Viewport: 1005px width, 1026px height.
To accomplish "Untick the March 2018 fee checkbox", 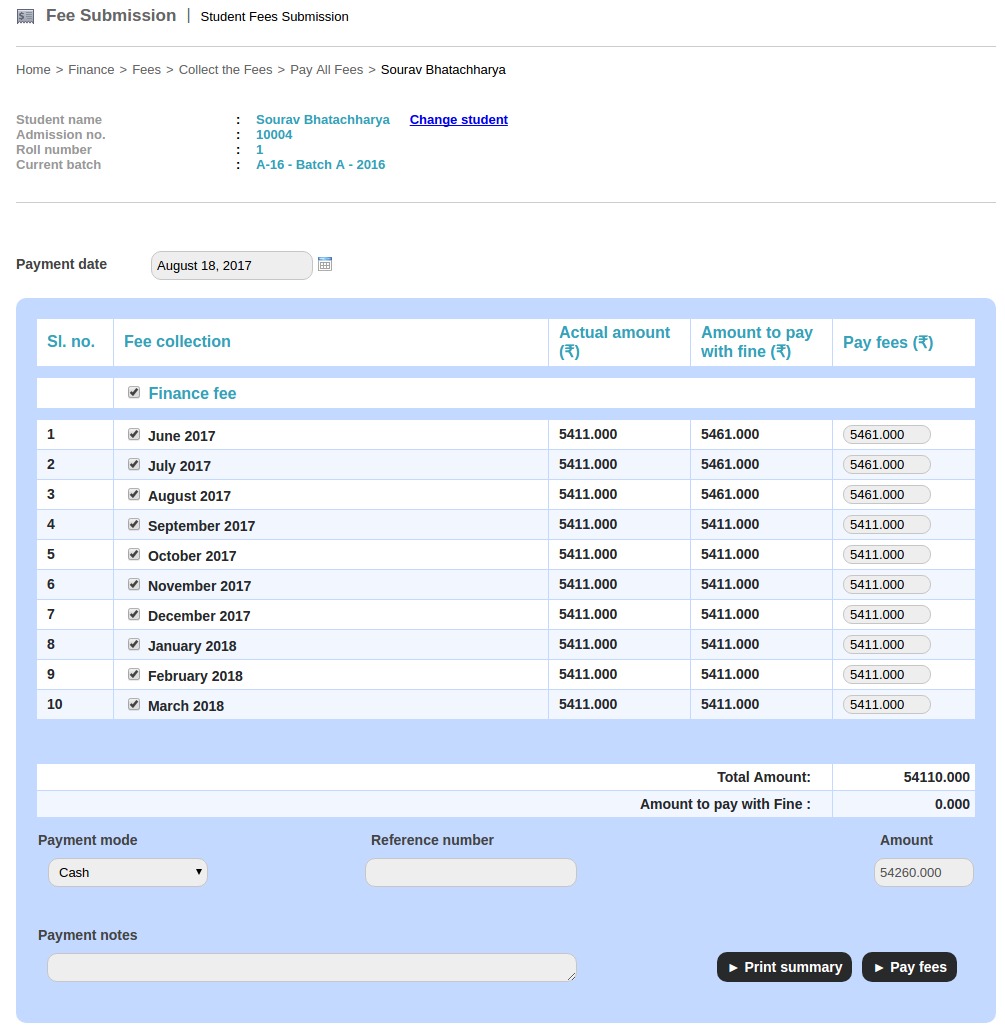I will coord(134,704).
